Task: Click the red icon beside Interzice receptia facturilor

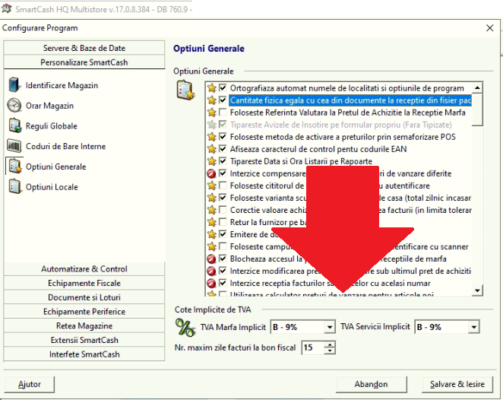Action: pyautogui.click(x=211, y=283)
